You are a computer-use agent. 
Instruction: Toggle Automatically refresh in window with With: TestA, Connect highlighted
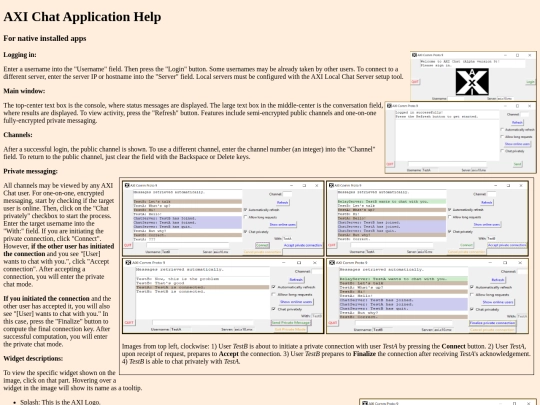pos(246,209)
